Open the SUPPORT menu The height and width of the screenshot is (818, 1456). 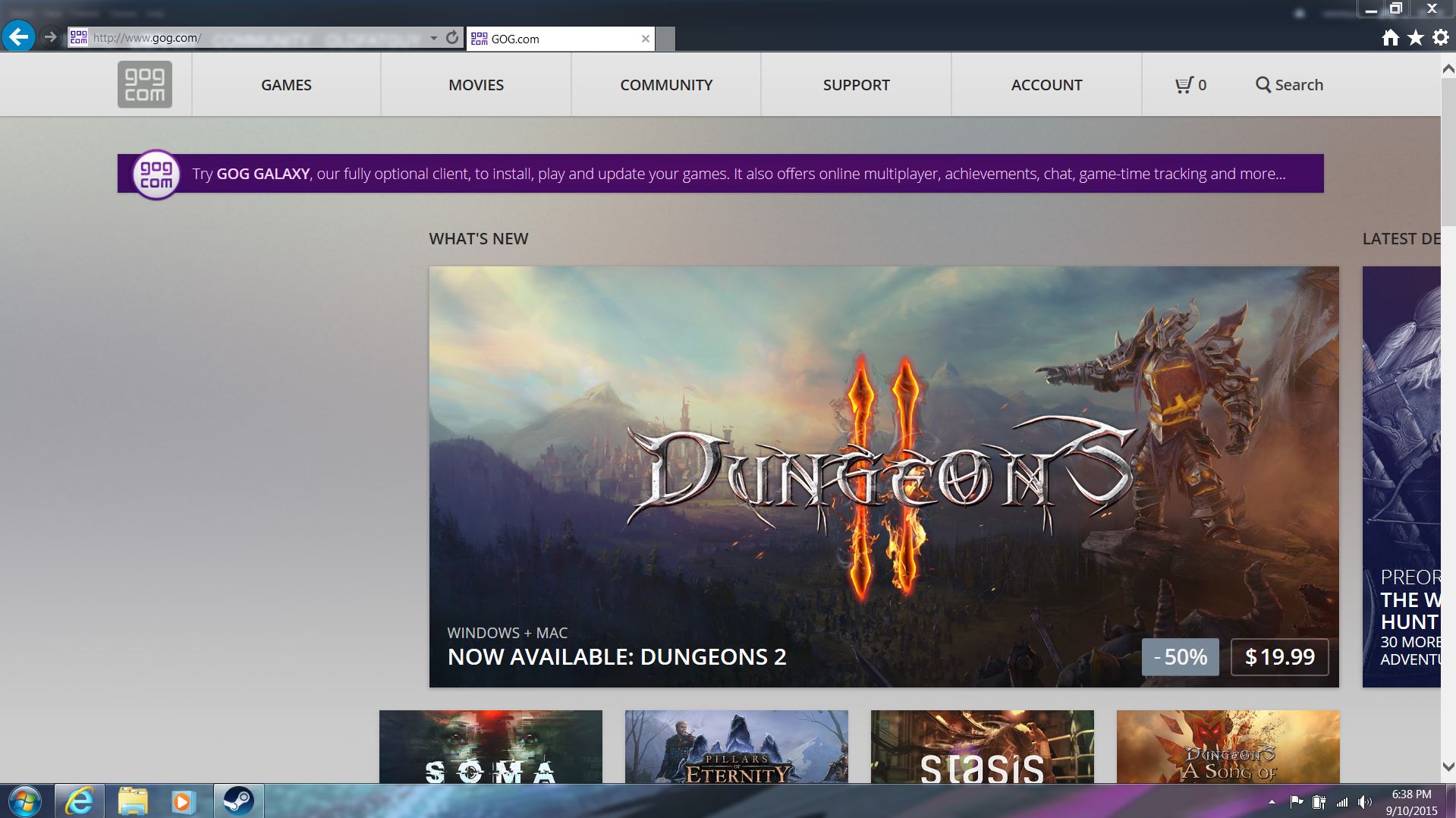pyautogui.click(x=856, y=85)
